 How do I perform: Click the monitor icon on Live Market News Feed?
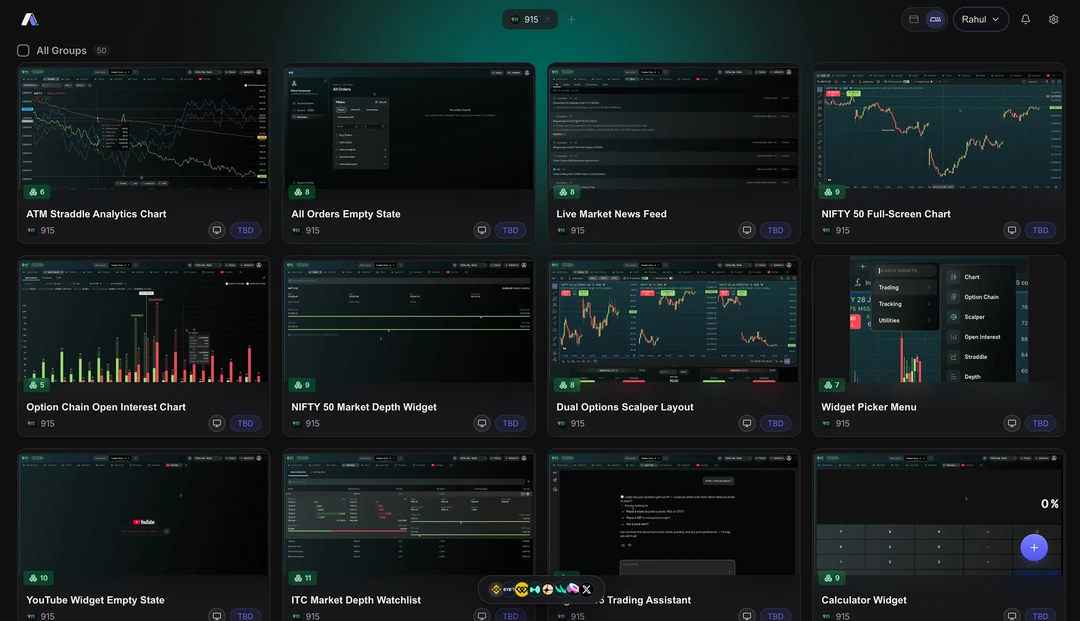point(747,230)
